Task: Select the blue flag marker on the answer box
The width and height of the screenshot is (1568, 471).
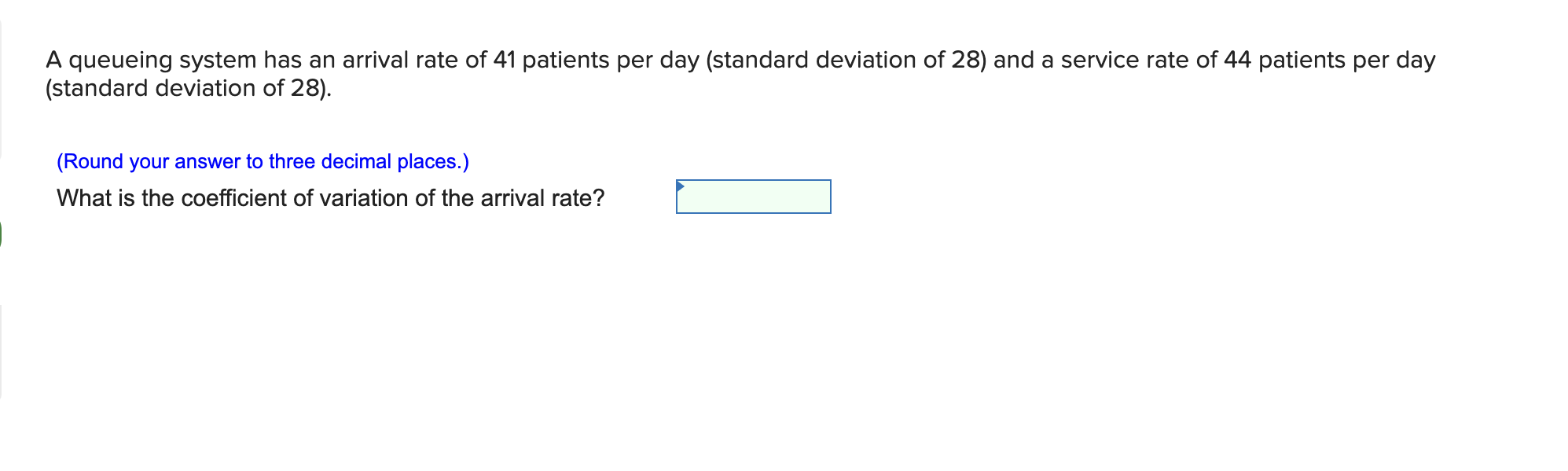Action: pyautogui.click(x=682, y=186)
